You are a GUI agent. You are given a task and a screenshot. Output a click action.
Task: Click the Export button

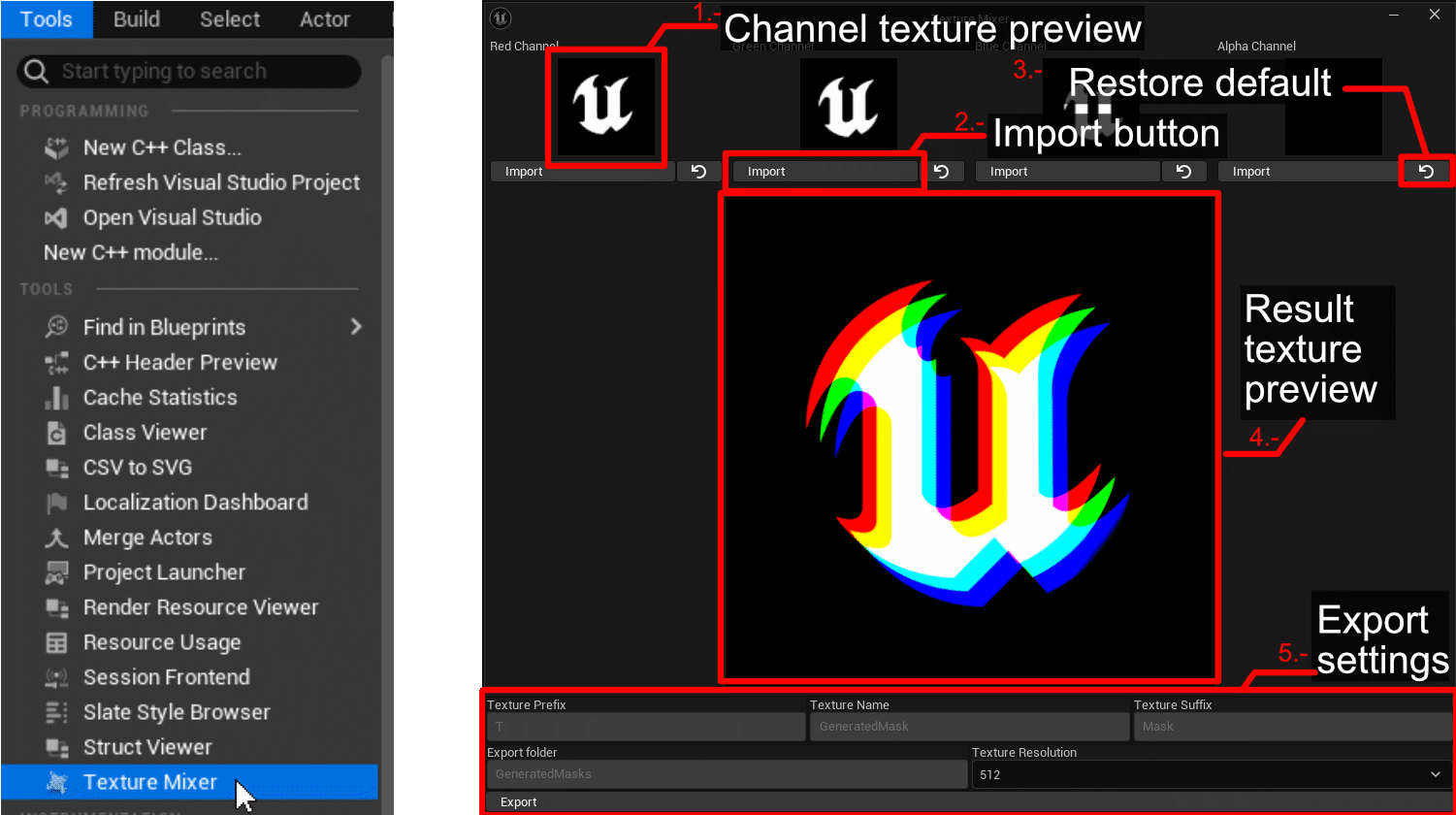(968, 802)
